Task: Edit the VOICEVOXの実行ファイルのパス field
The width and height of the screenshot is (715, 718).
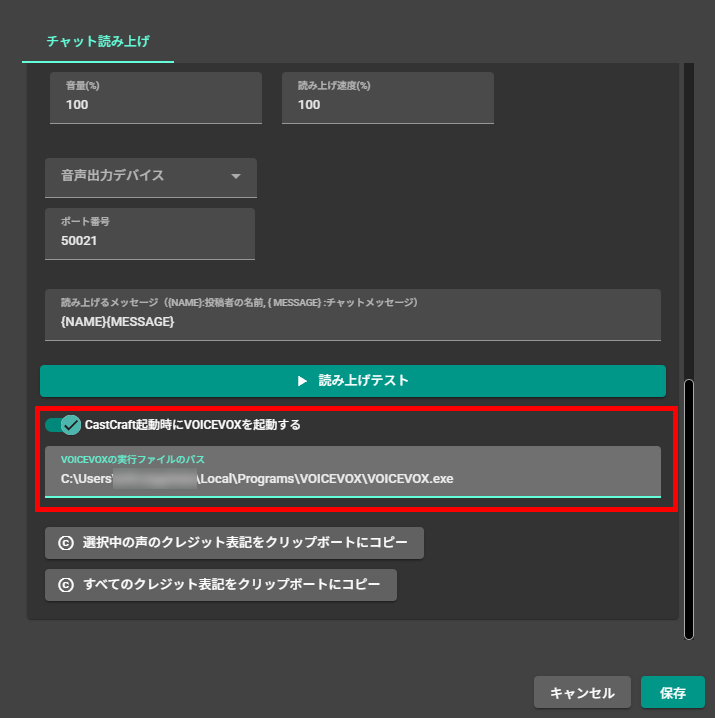Action: 353,472
